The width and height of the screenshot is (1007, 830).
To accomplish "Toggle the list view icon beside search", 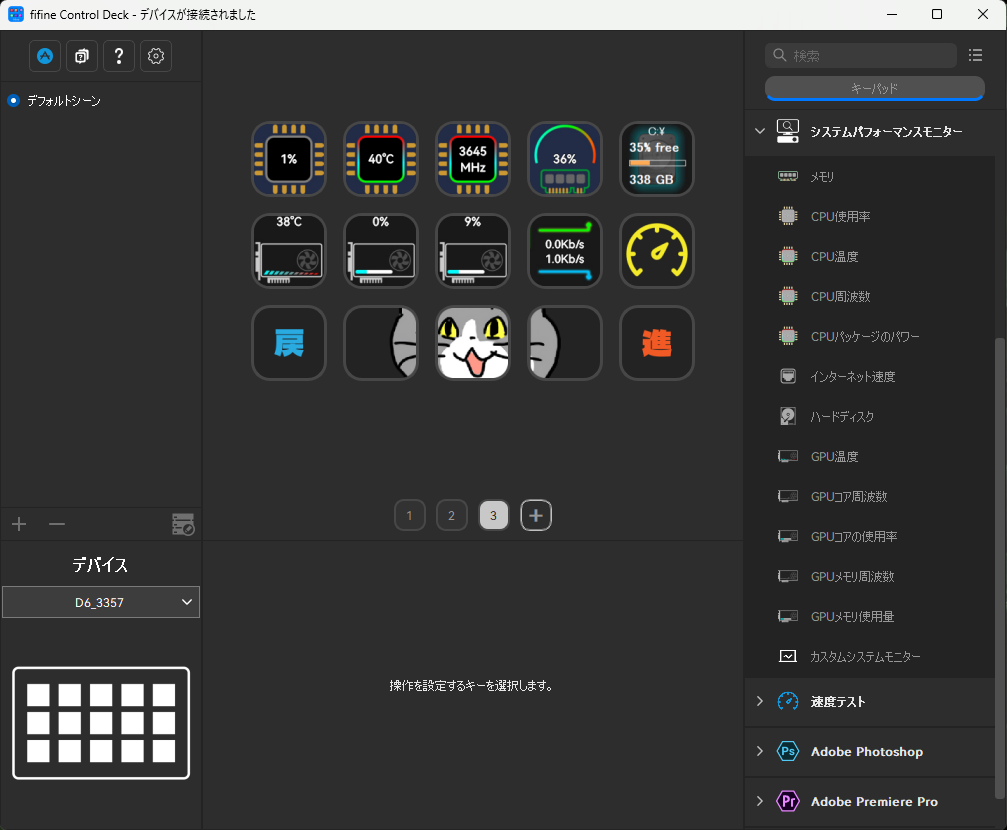I will (x=976, y=55).
